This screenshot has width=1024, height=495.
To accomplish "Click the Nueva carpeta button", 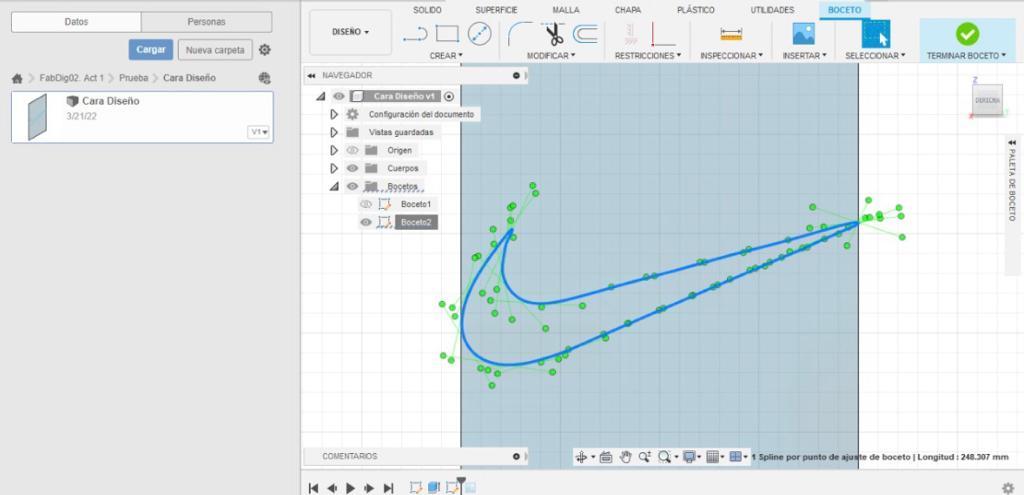I will (215, 50).
